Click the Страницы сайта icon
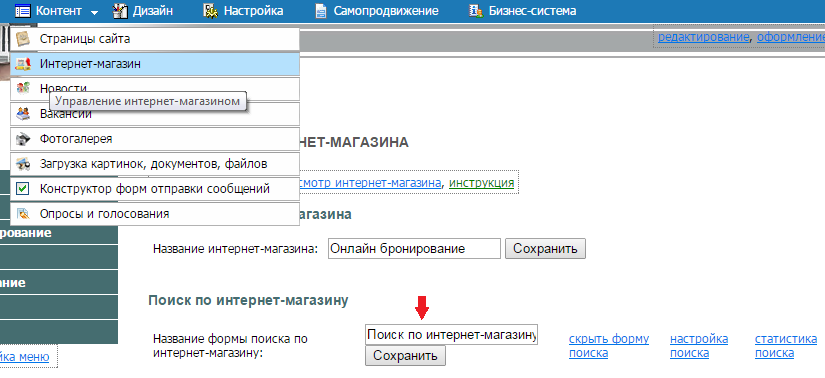Screen dimensions: 825x378 coord(23,39)
